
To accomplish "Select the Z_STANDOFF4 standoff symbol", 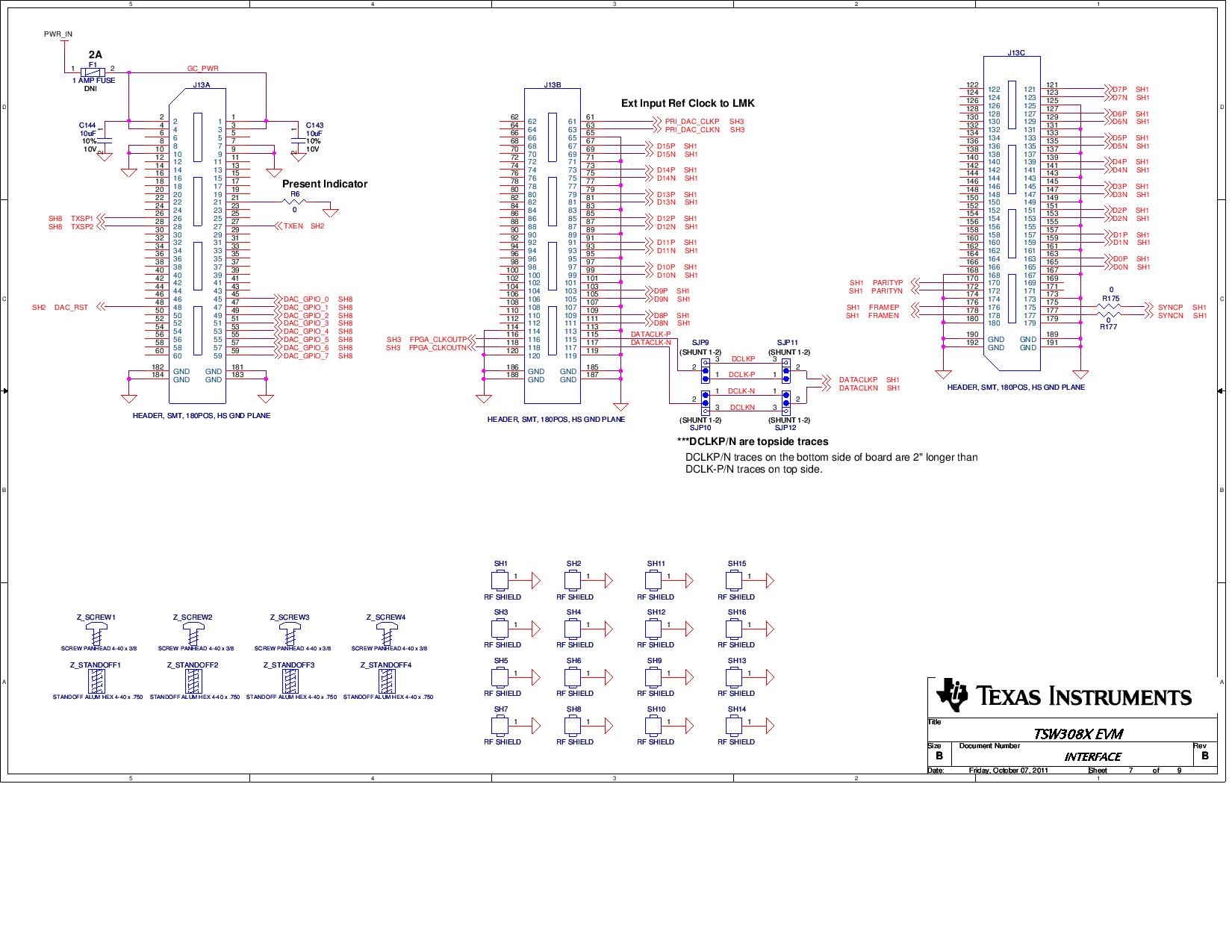I will (386, 681).
